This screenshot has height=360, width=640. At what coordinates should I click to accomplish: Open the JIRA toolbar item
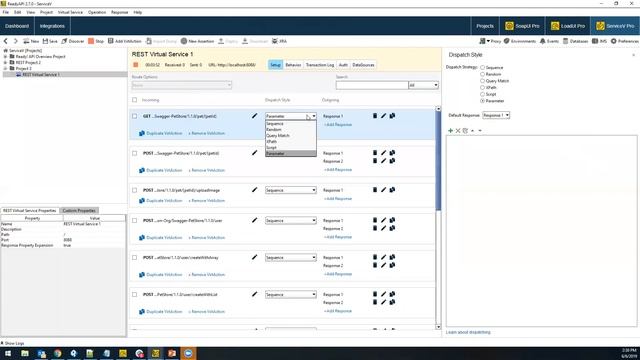pos(280,41)
